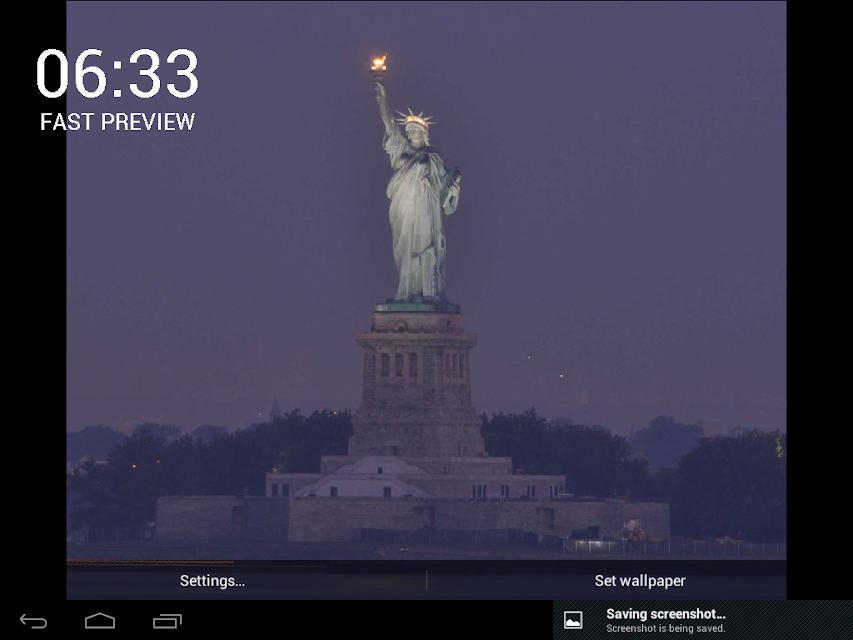Tap the 06:33 clock display

[118, 74]
